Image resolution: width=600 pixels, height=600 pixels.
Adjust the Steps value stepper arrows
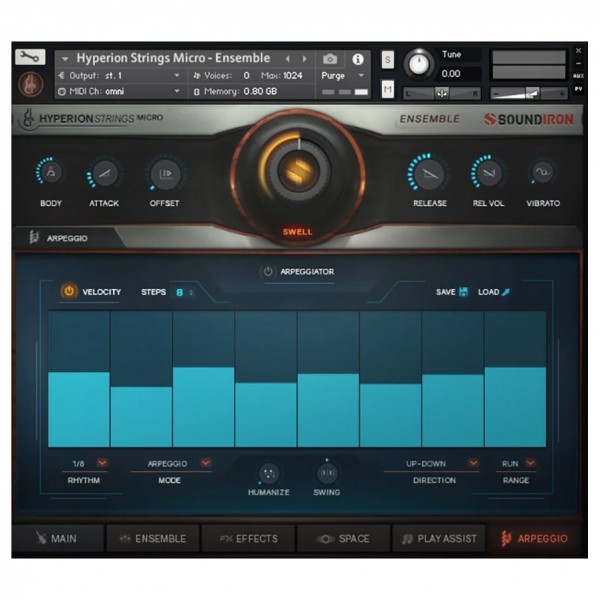[x=191, y=292]
